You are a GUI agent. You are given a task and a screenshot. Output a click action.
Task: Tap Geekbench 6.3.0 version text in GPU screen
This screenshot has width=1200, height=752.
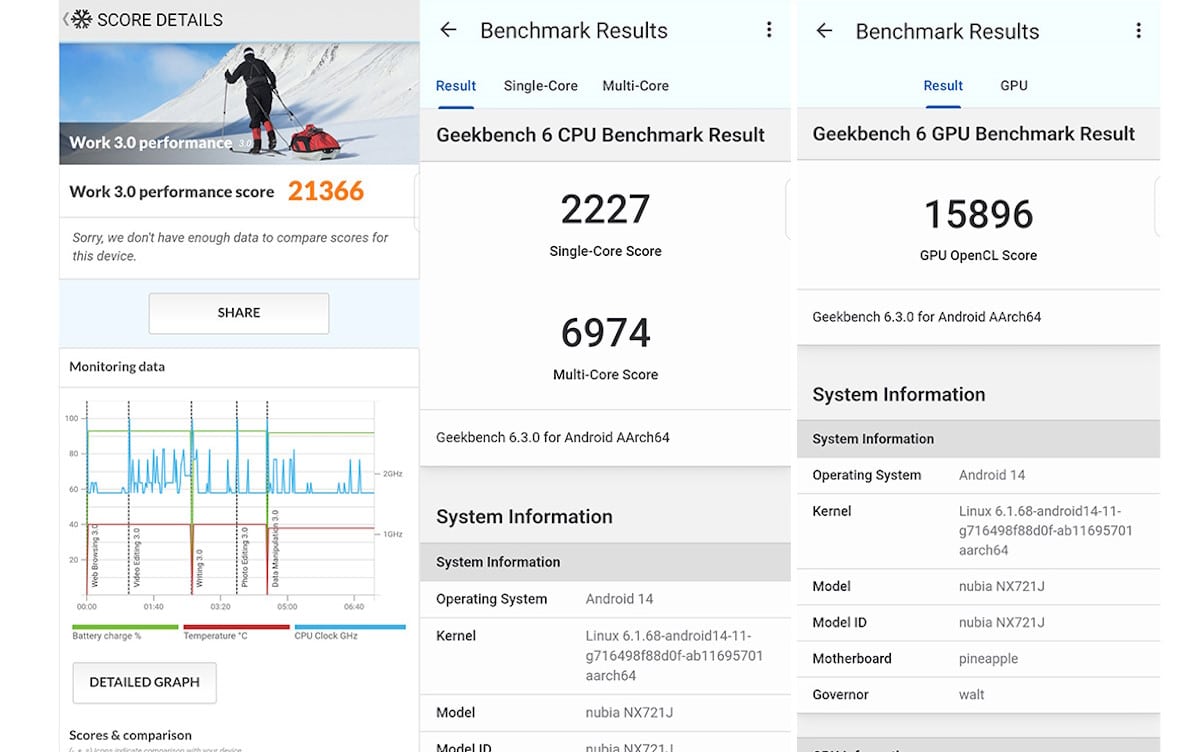(927, 317)
